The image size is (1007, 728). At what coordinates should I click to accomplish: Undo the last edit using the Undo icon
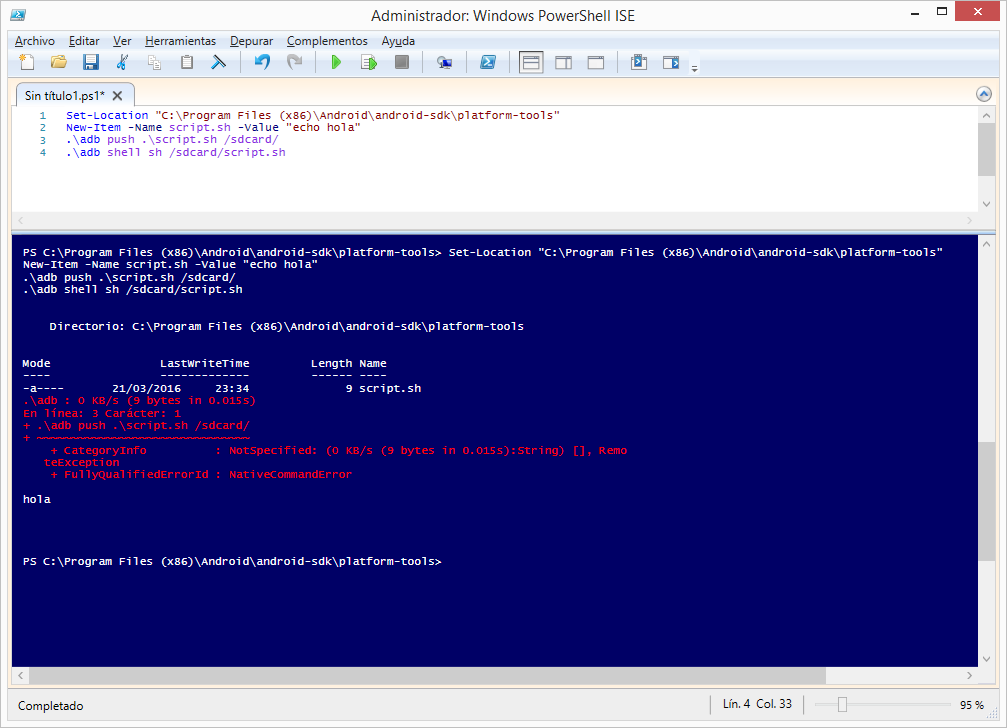coord(261,61)
